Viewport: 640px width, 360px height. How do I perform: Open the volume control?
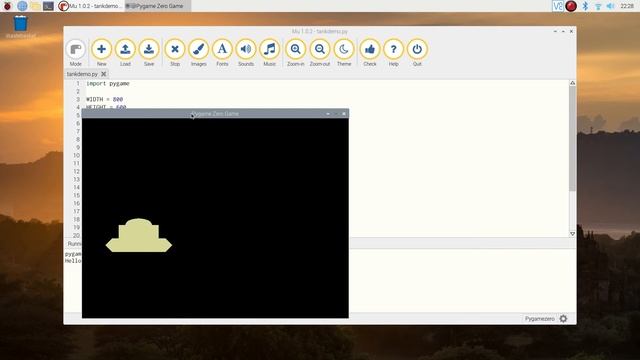click(611, 6)
